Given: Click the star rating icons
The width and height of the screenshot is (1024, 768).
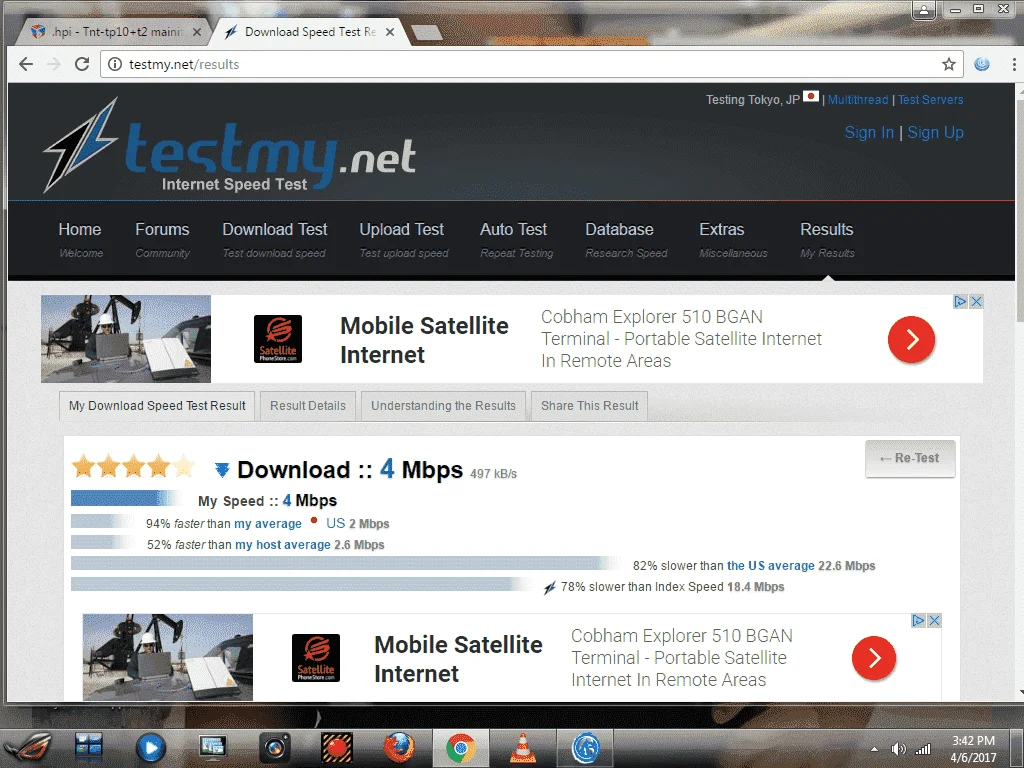Looking at the screenshot, I should point(133,466).
